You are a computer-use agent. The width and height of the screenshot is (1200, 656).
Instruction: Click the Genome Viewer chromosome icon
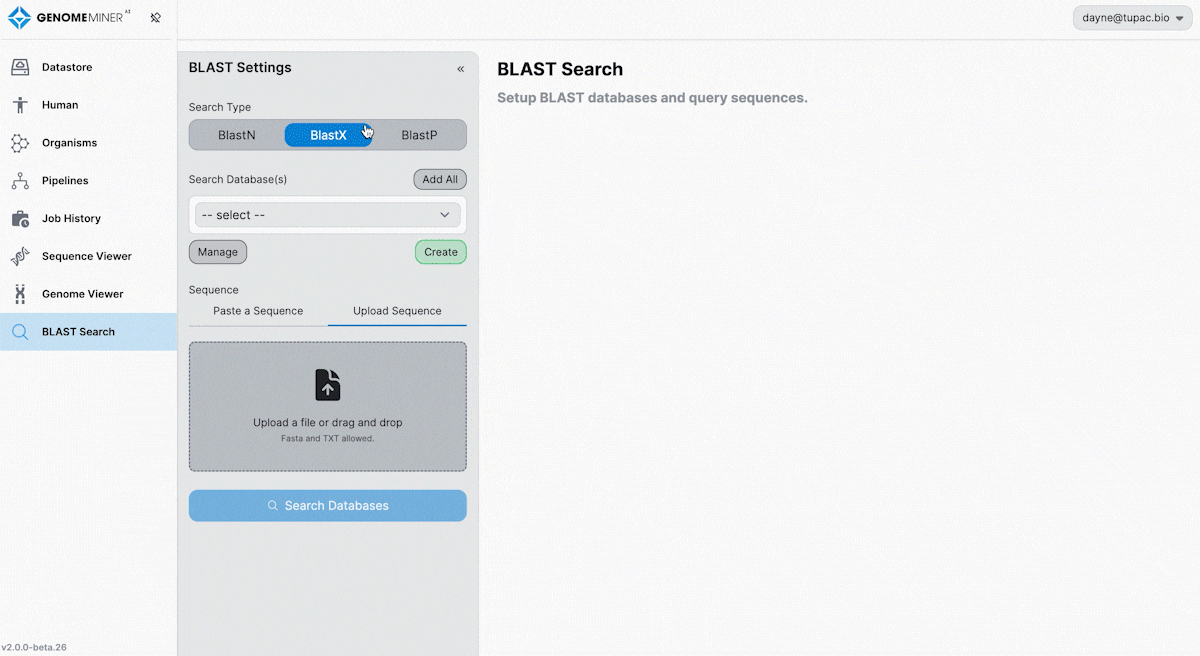[20, 294]
